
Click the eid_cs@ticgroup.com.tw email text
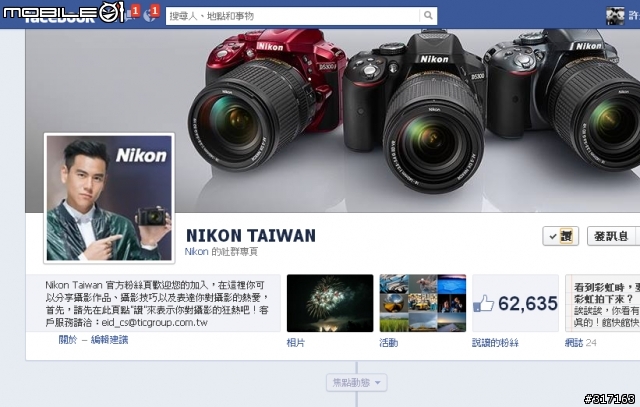155,322
